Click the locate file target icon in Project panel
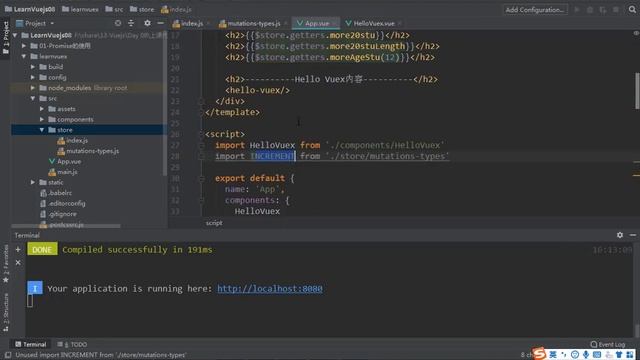Viewport: 640px width, 360px height. pyautogui.click(x=118, y=23)
